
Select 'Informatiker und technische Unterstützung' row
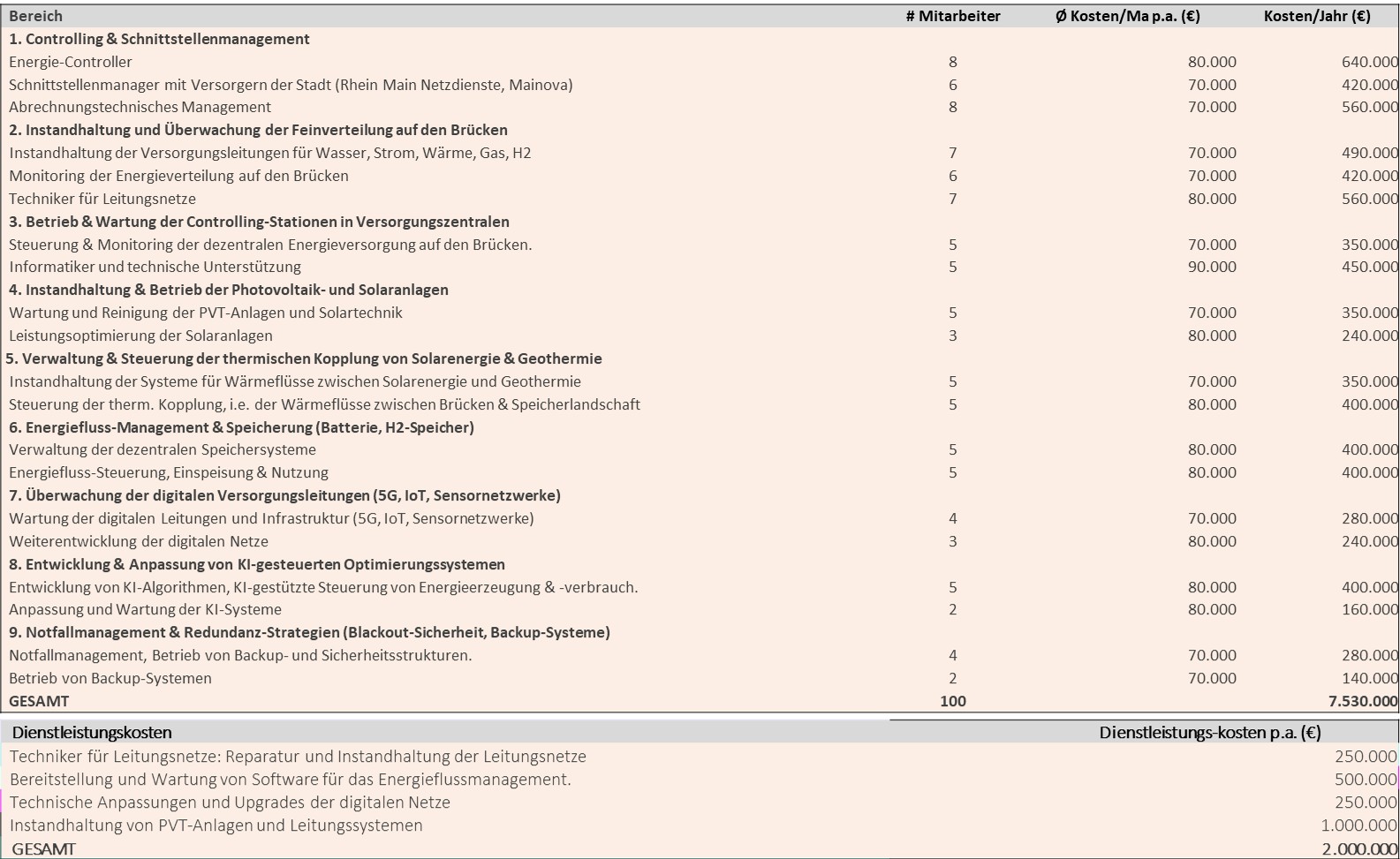point(155,267)
